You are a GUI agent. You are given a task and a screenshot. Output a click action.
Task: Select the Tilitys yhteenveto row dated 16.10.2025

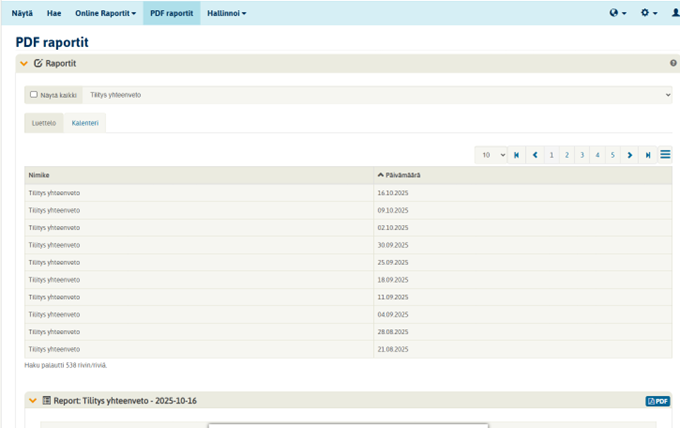point(200,192)
